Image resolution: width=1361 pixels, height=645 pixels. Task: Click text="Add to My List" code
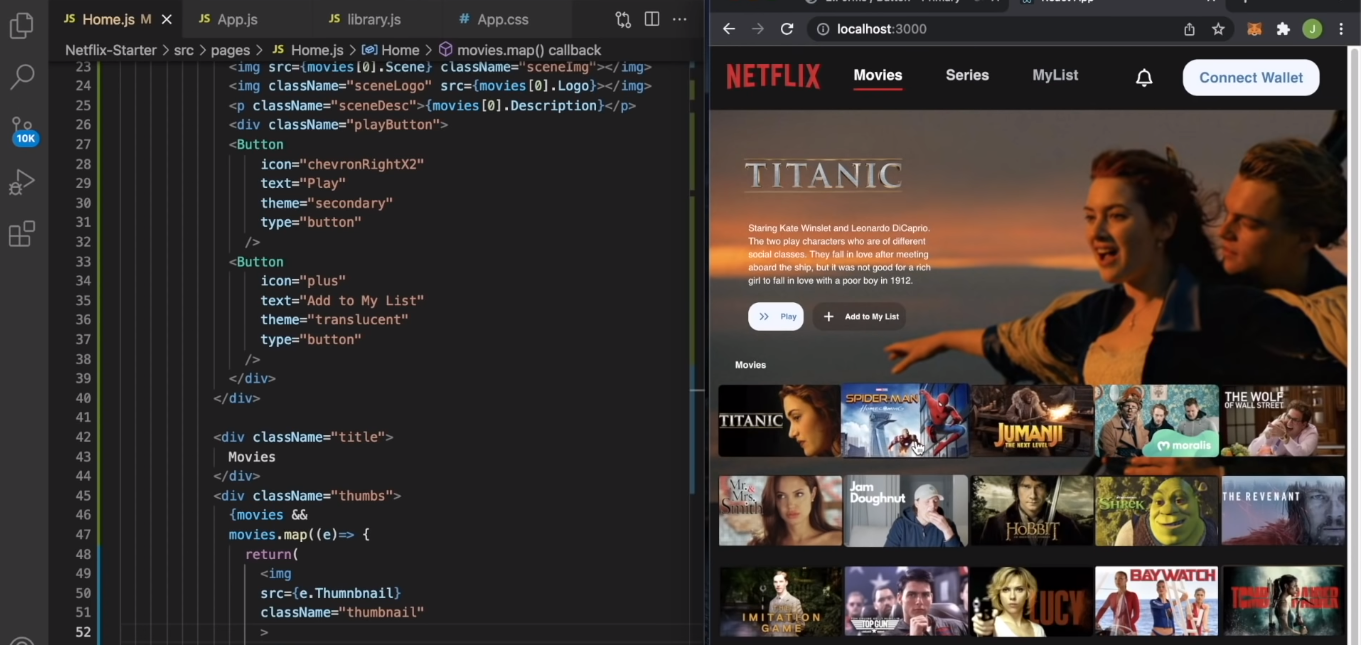tap(342, 300)
